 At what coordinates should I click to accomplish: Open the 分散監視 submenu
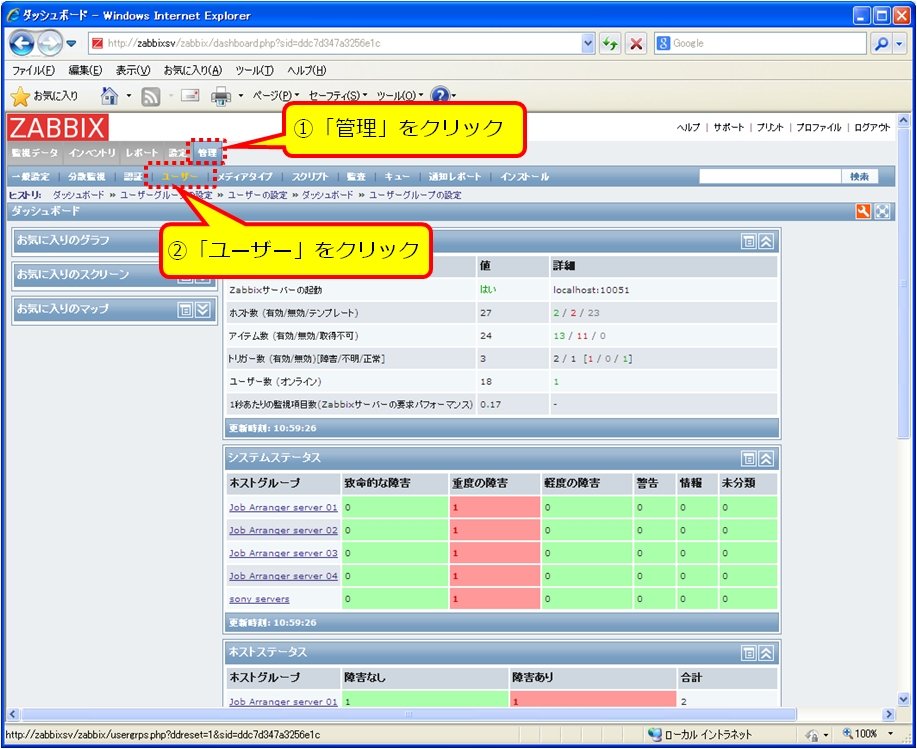point(87,177)
